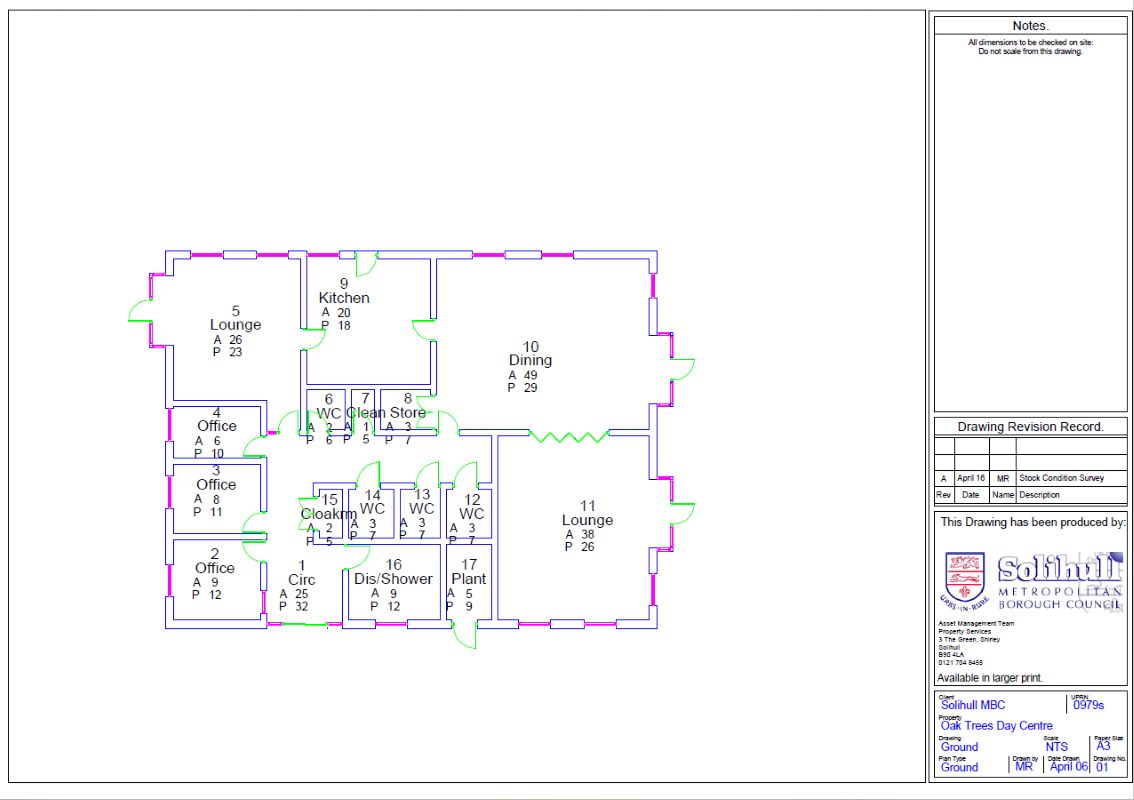
Task: Select the Stock Condition Survey revision entry
Action: [x=1061, y=479]
